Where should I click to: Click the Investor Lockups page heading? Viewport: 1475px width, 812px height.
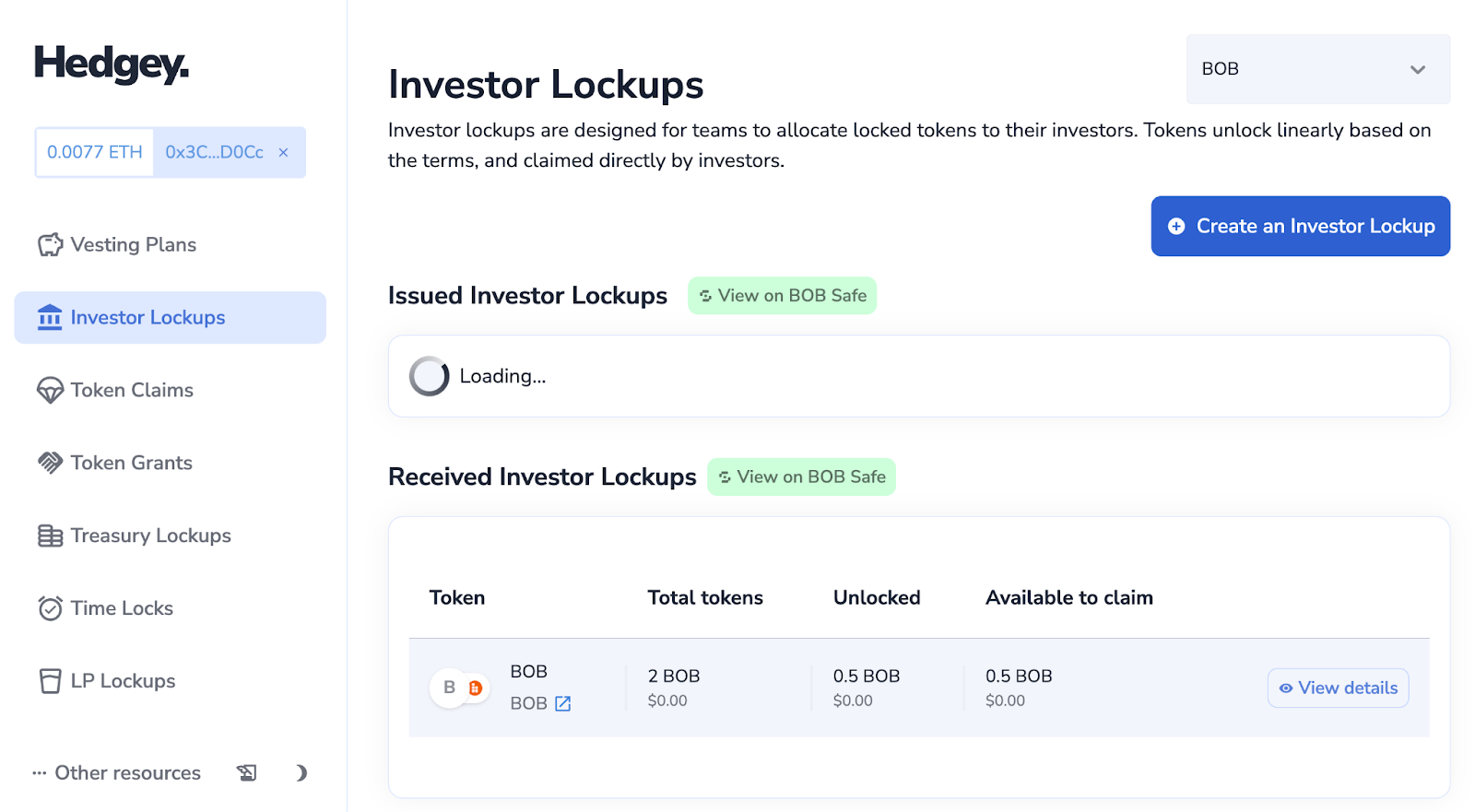tap(546, 85)
